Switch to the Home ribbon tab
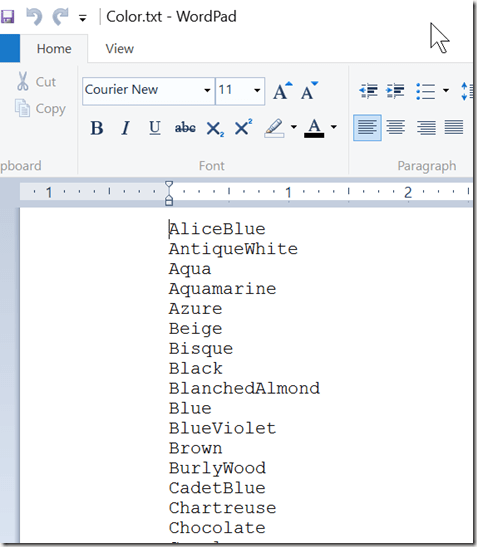The height and width of the screenshot is (547, 477). click(54, 48)
